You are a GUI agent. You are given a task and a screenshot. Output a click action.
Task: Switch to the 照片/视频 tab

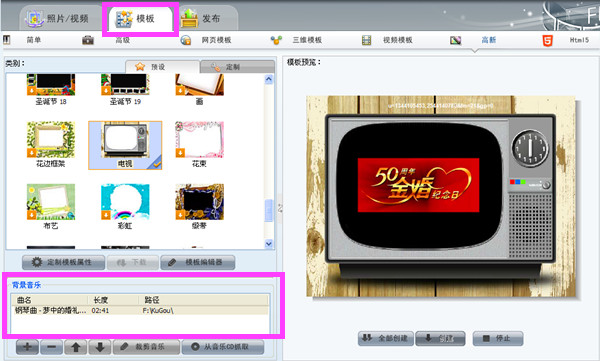[x=57, y=18]
